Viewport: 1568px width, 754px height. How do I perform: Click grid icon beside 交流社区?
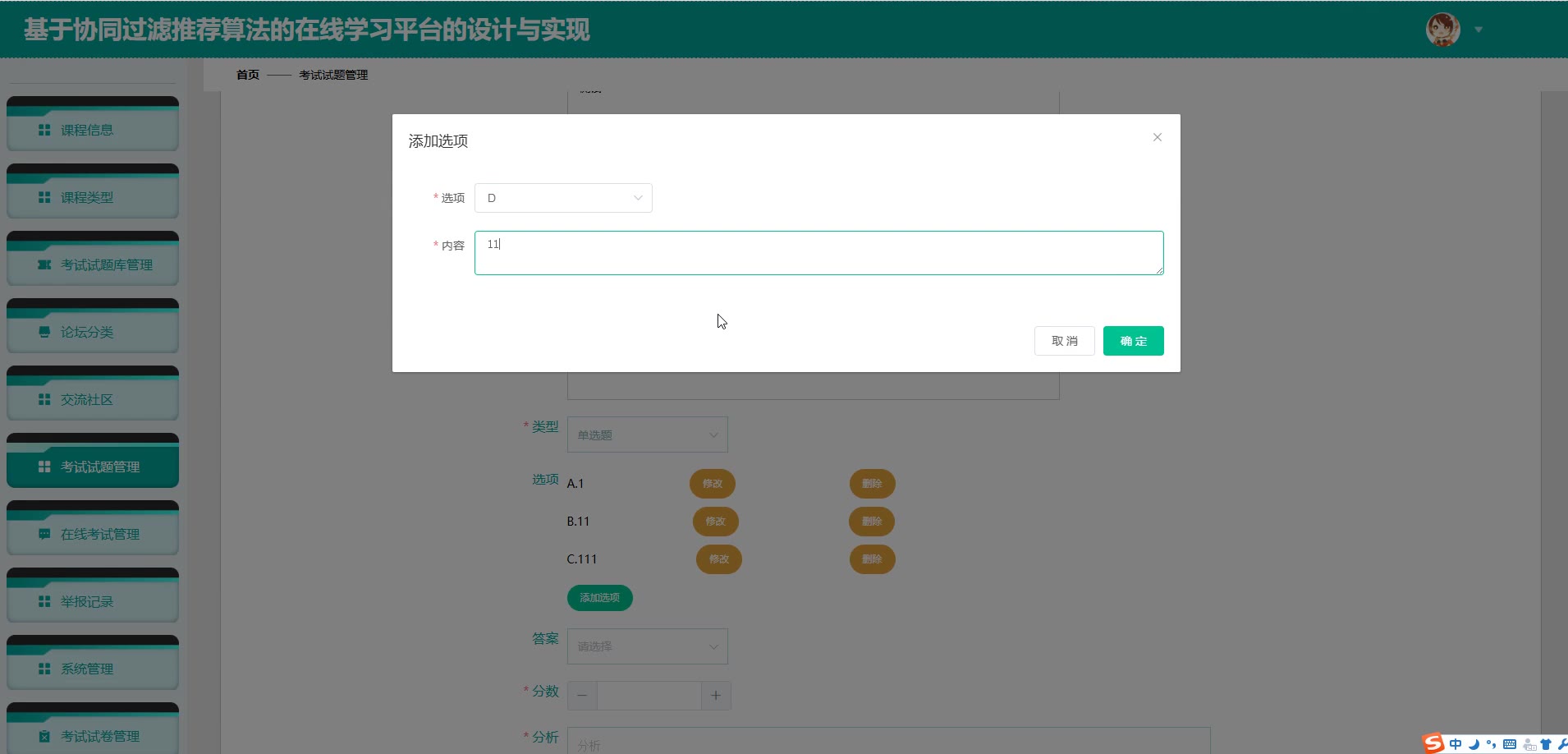(44, 399)
